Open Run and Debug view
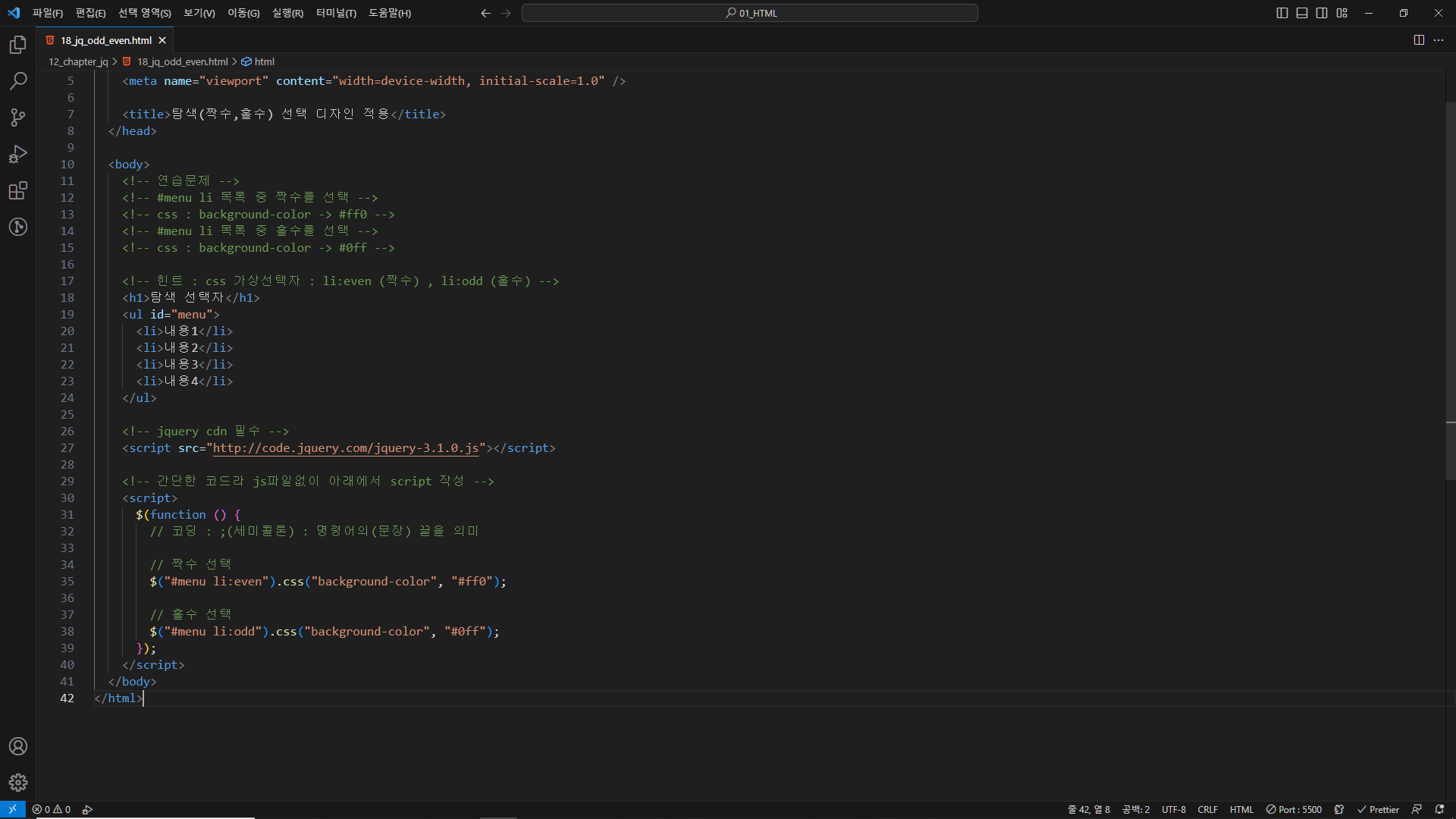The width and height of the screenshot is (1456, 819). click(x=18, y=154)
